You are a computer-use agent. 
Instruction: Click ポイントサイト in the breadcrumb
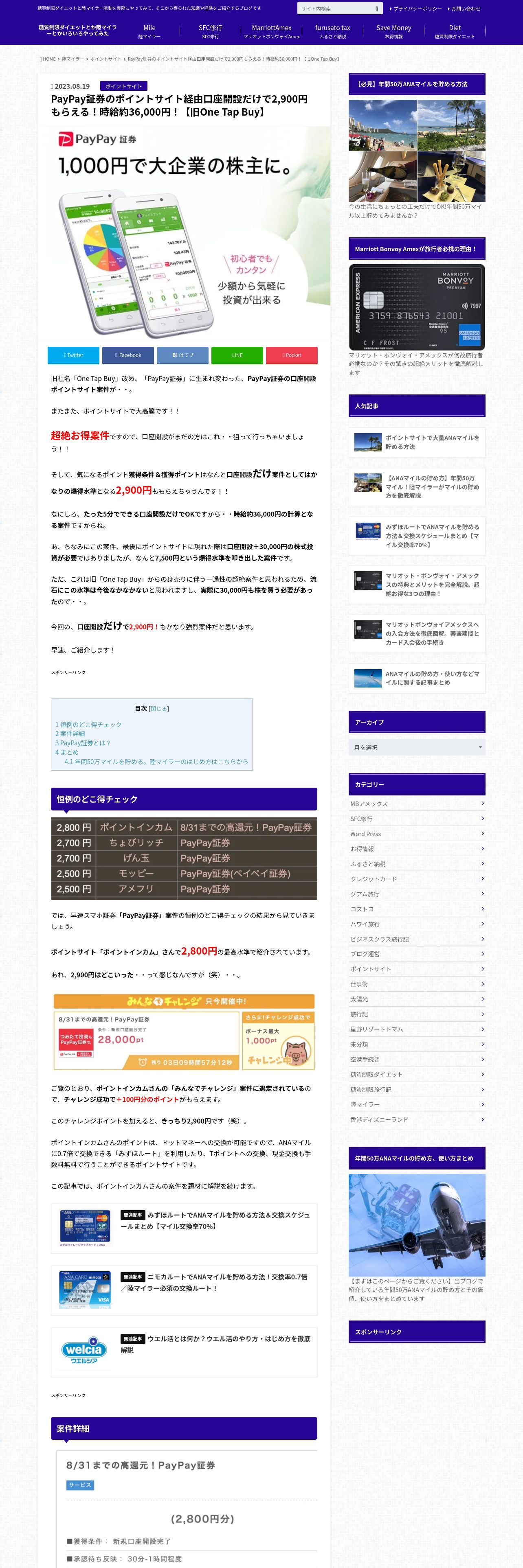[x=106, y=59]
